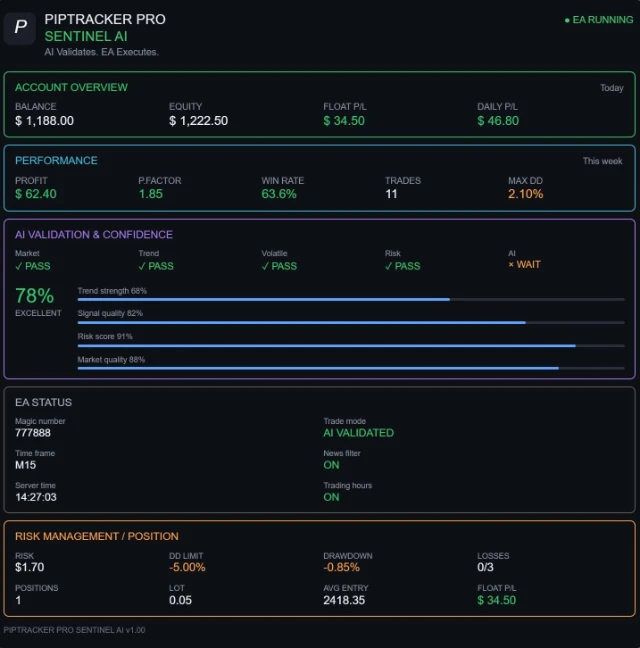This screenshot has width=640, height=648.
Task: Click the drawdown value -0.85%
Action: (x=341, y=567)
